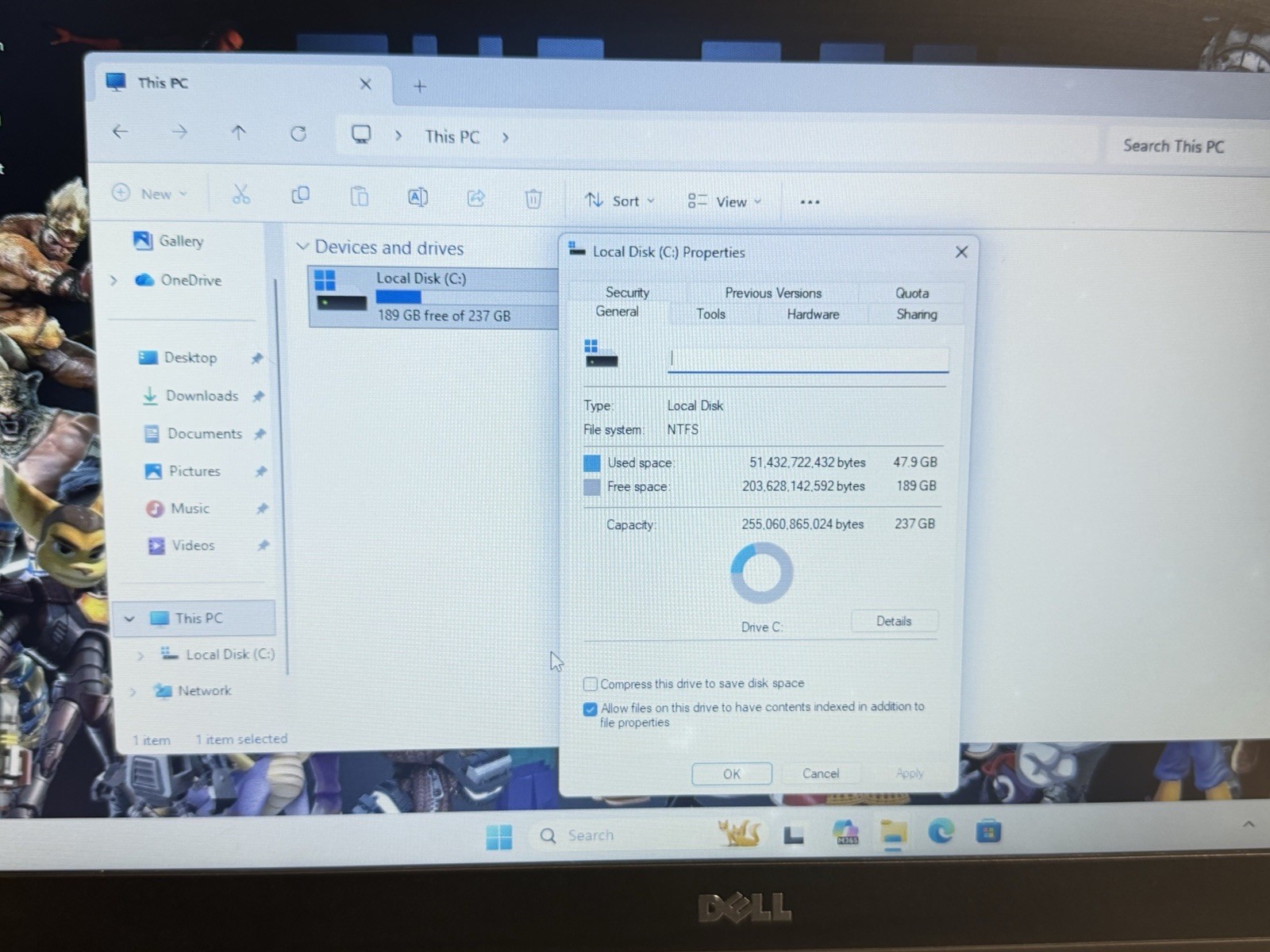Close the Local Disk Properties dialog
The height and width of the screenshot is (952, 1270).
[x=961, y=252]
